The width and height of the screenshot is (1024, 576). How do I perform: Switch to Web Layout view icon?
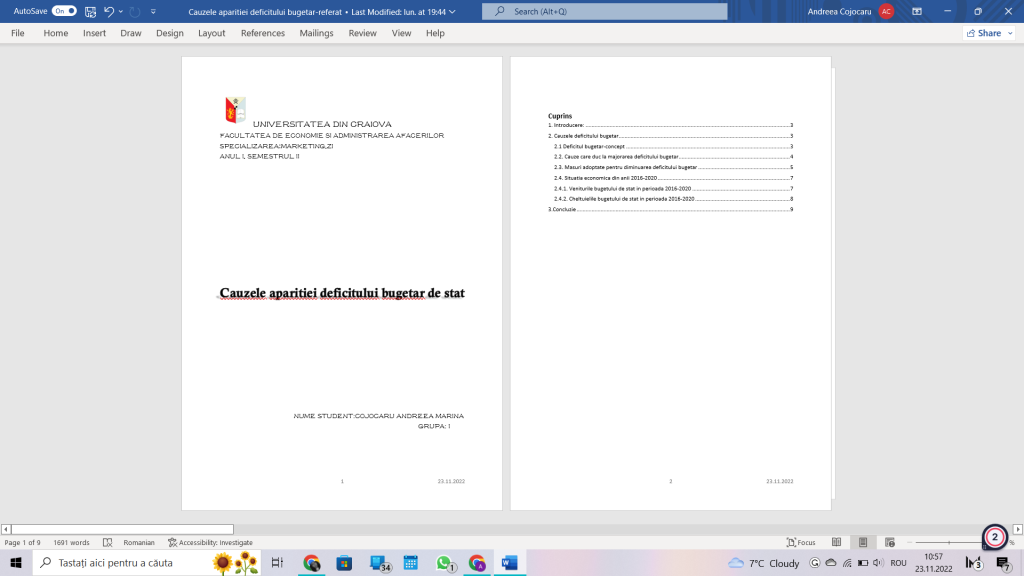click(887, 542)
